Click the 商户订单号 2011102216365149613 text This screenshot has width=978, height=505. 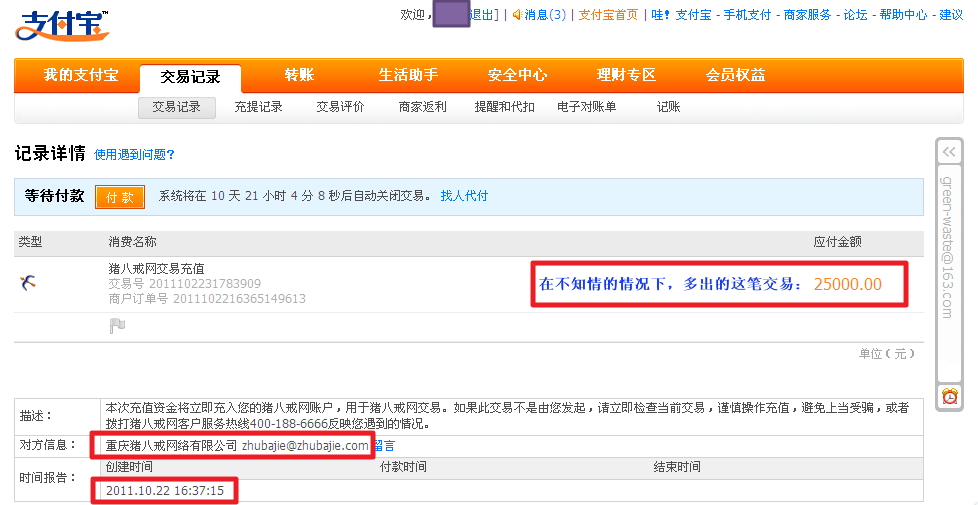207,299
